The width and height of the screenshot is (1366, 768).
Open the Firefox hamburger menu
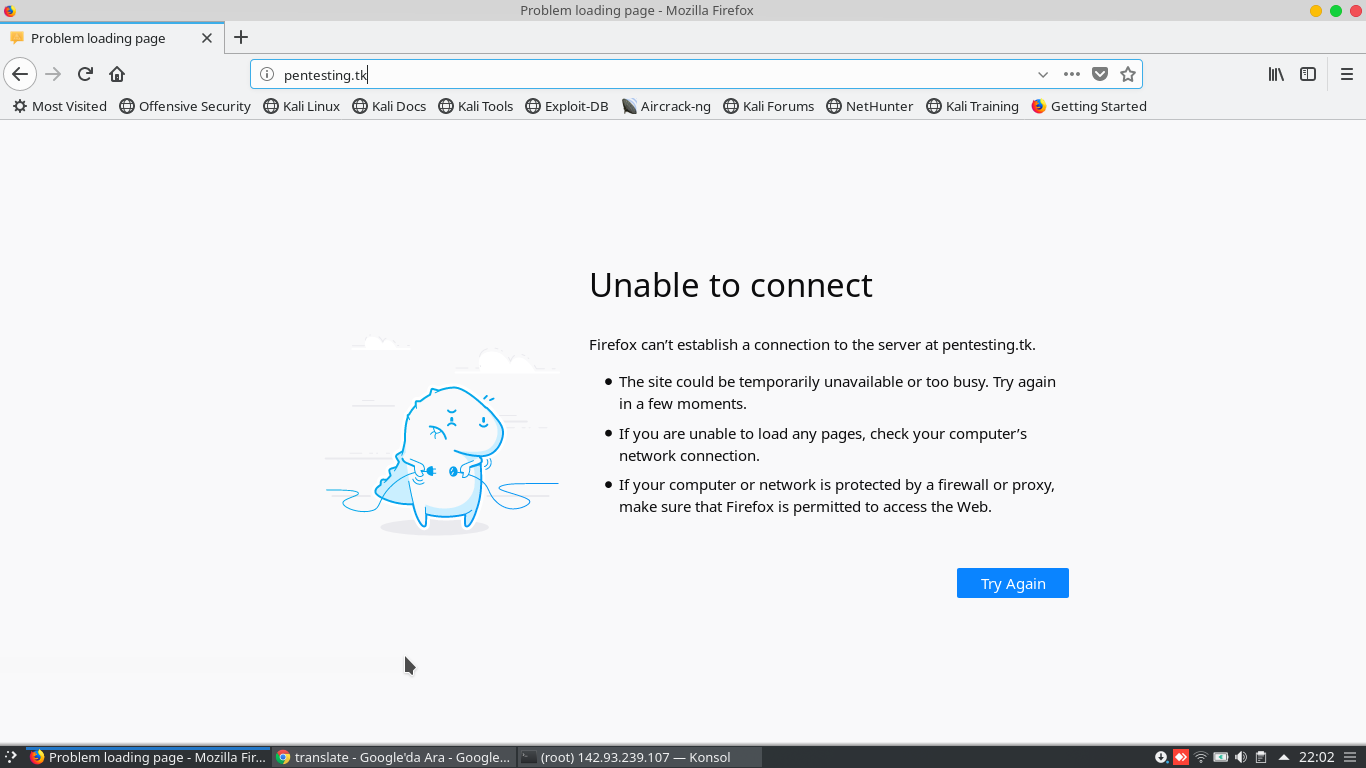click(1347, 74)
